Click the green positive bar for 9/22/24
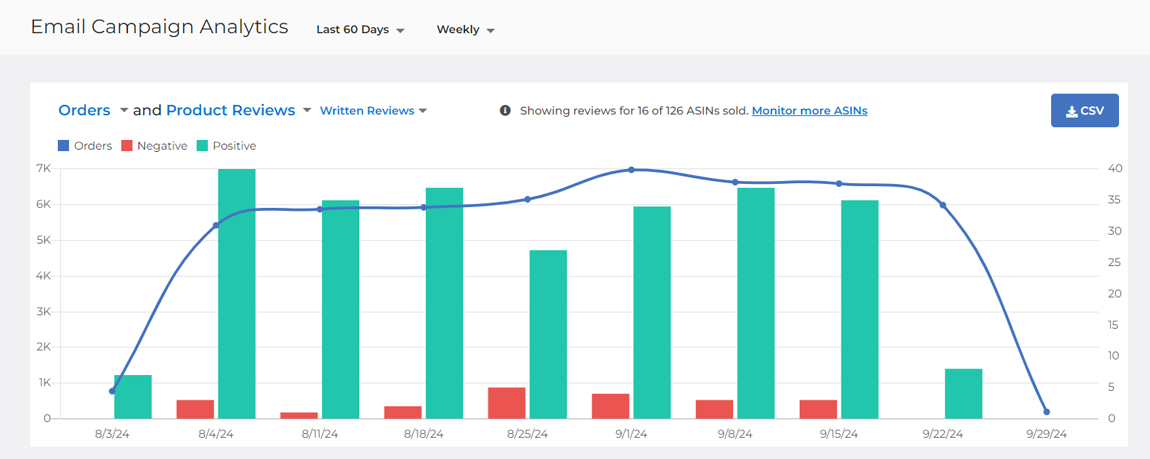The image size is (1150, 459). coord(964,394)
